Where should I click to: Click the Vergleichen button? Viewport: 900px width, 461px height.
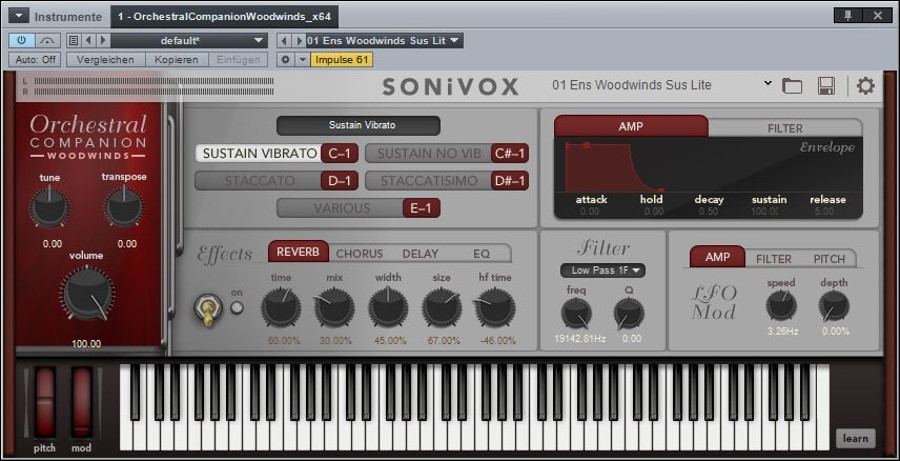tap(106, 60)
